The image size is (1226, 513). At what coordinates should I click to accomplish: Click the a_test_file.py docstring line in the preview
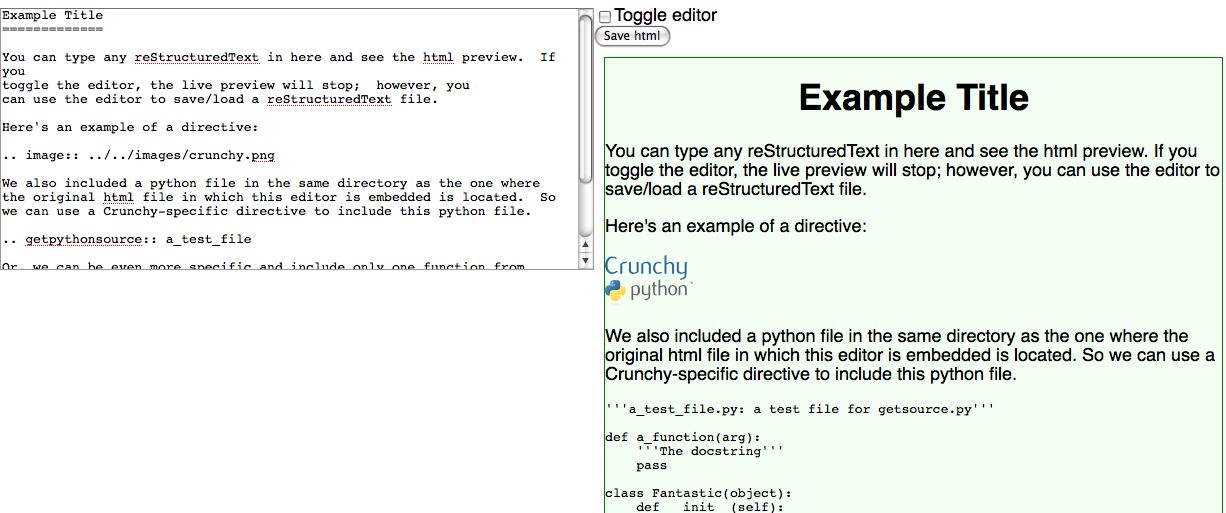800,409
